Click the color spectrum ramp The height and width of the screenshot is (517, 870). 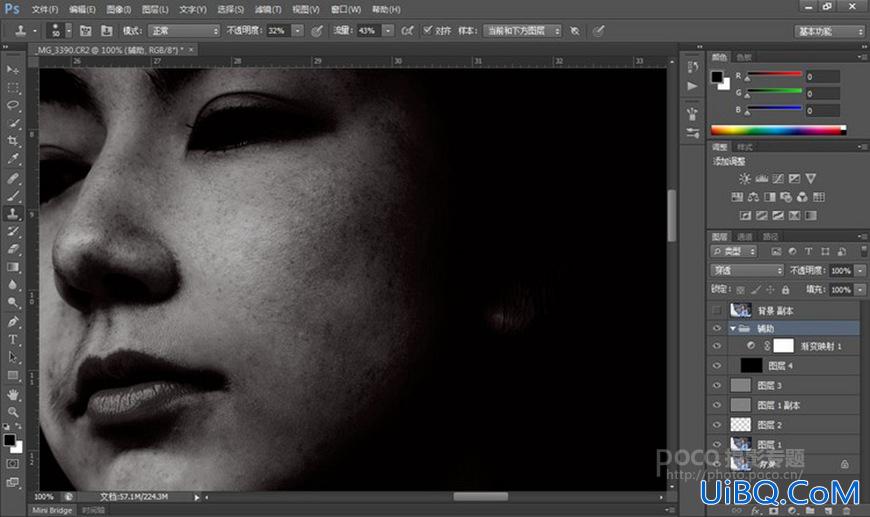click(778, 130)
